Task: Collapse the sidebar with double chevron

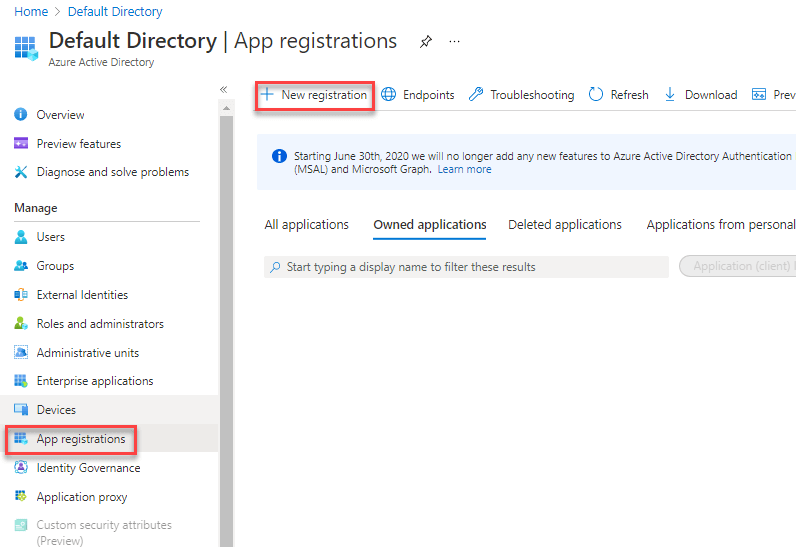Action: coord(223,89)
